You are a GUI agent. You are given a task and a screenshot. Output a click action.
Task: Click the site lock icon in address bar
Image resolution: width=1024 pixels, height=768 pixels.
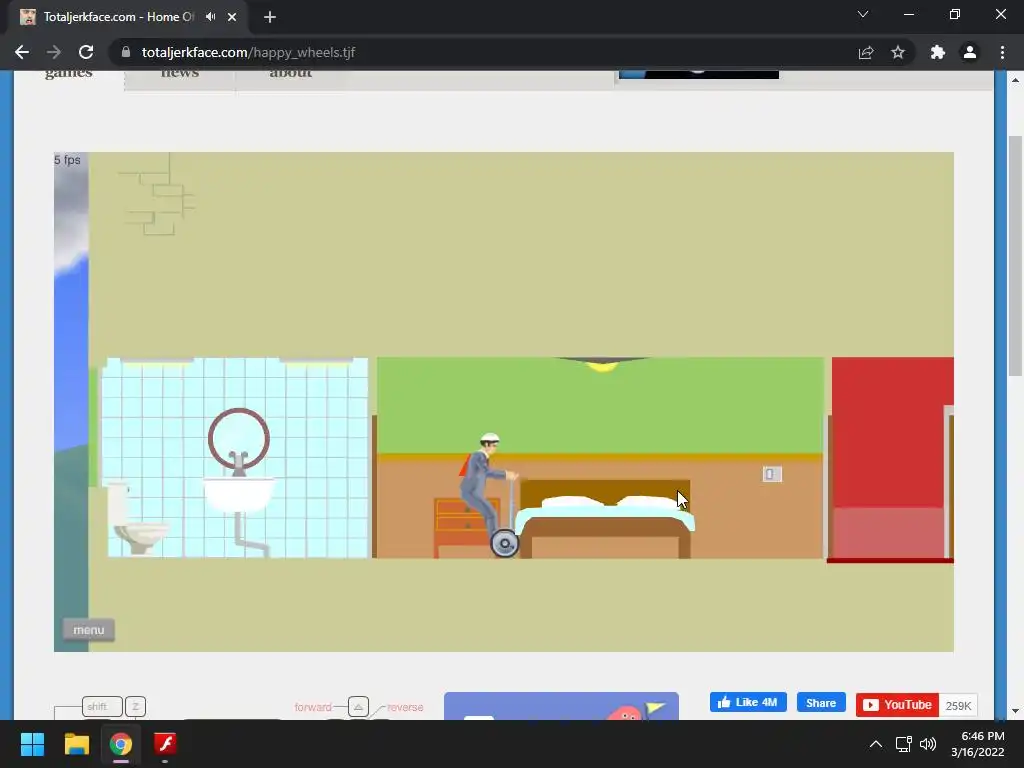(x=126, y=52)
